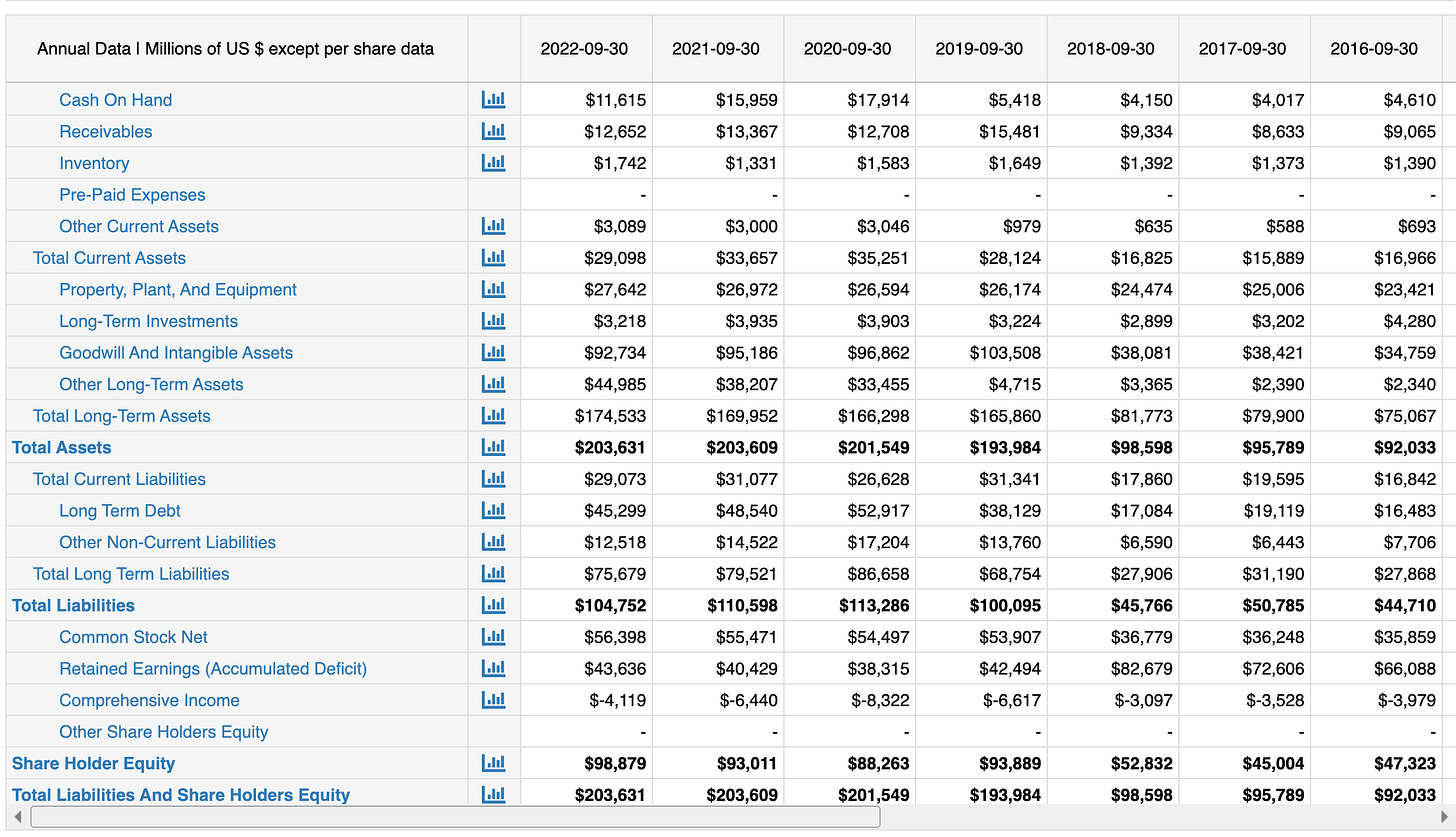Open chart icon for Total Liabilities row
The image size is (1456, 837).
coord(493,605)
